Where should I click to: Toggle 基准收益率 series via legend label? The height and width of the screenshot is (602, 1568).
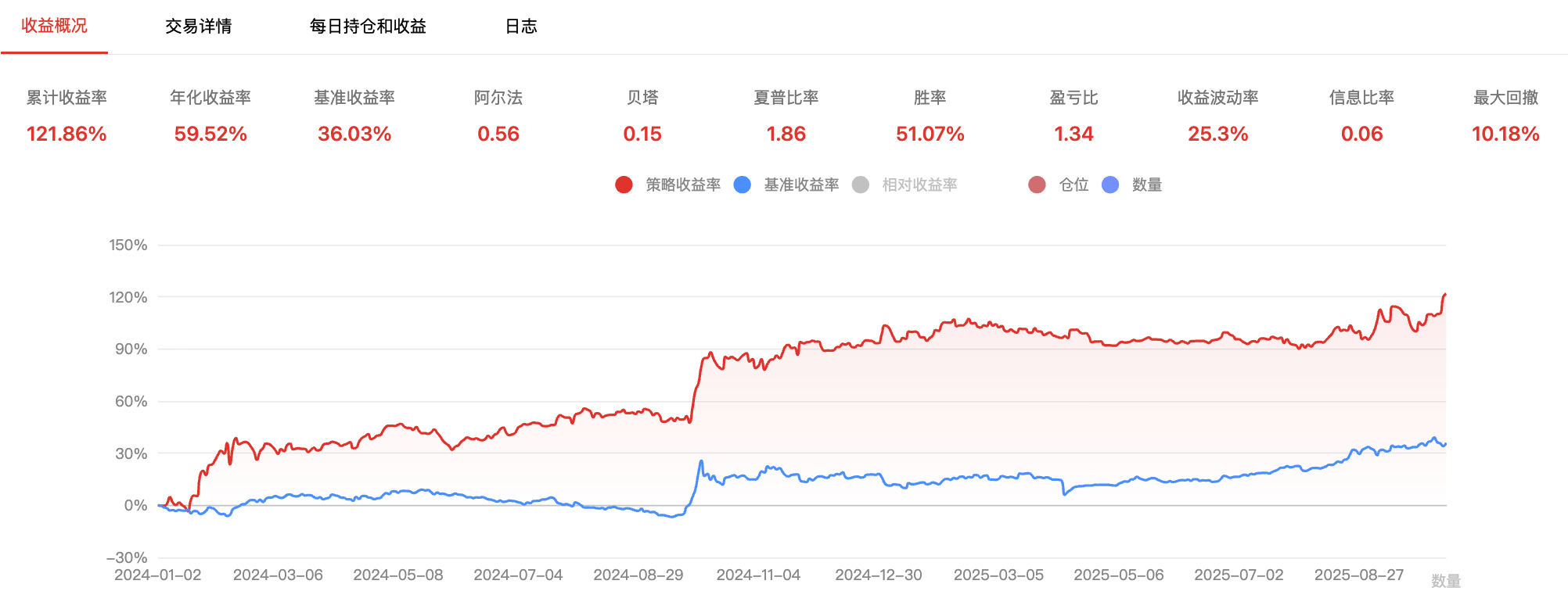[801, 185]
